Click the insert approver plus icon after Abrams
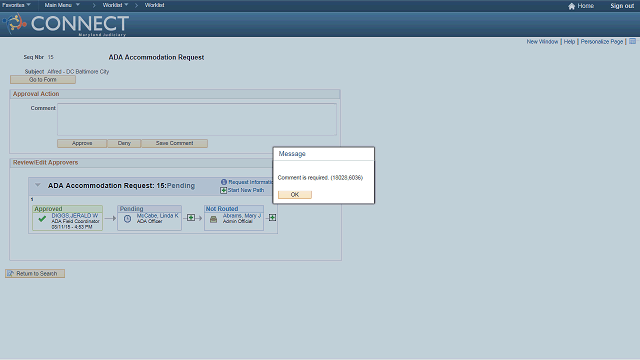The height and width of the screenshot is (360, 640). 272,218
